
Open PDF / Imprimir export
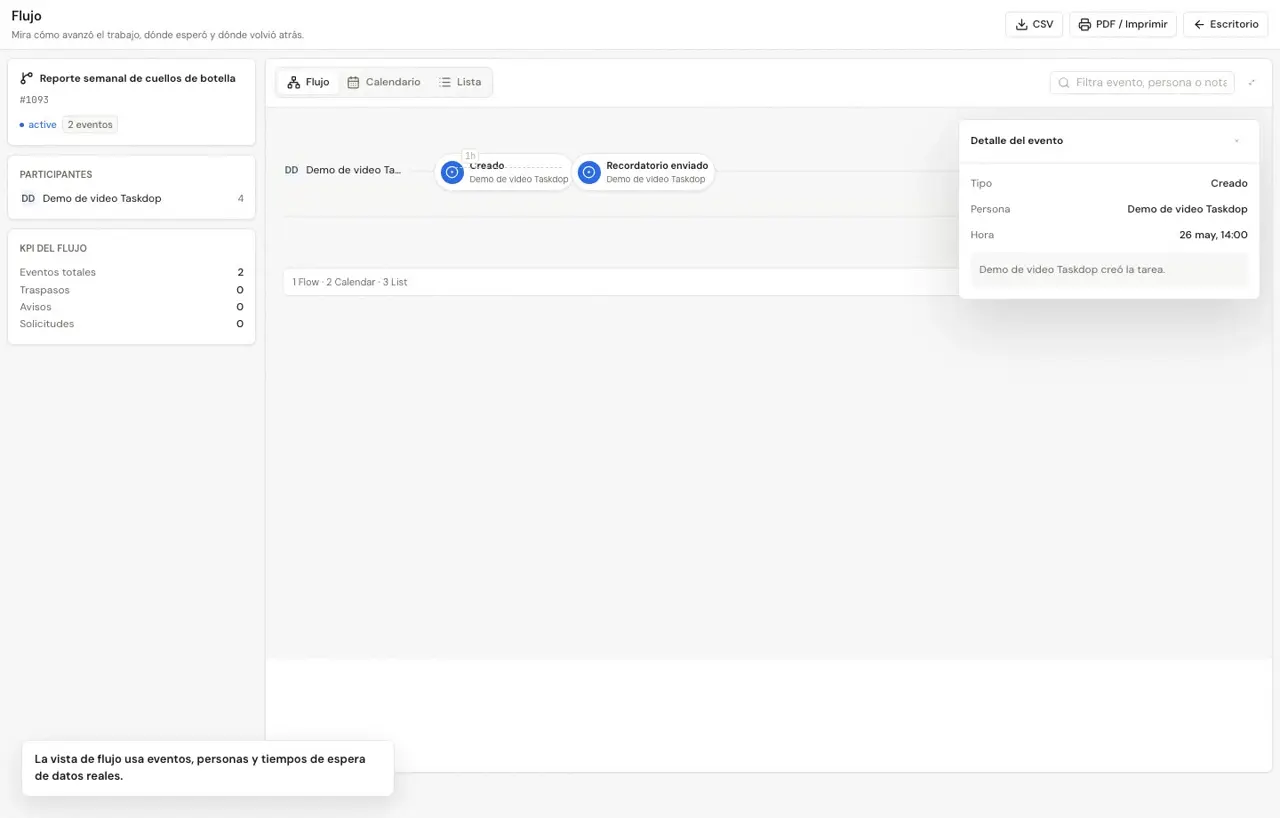click(x=1122, y=24)
